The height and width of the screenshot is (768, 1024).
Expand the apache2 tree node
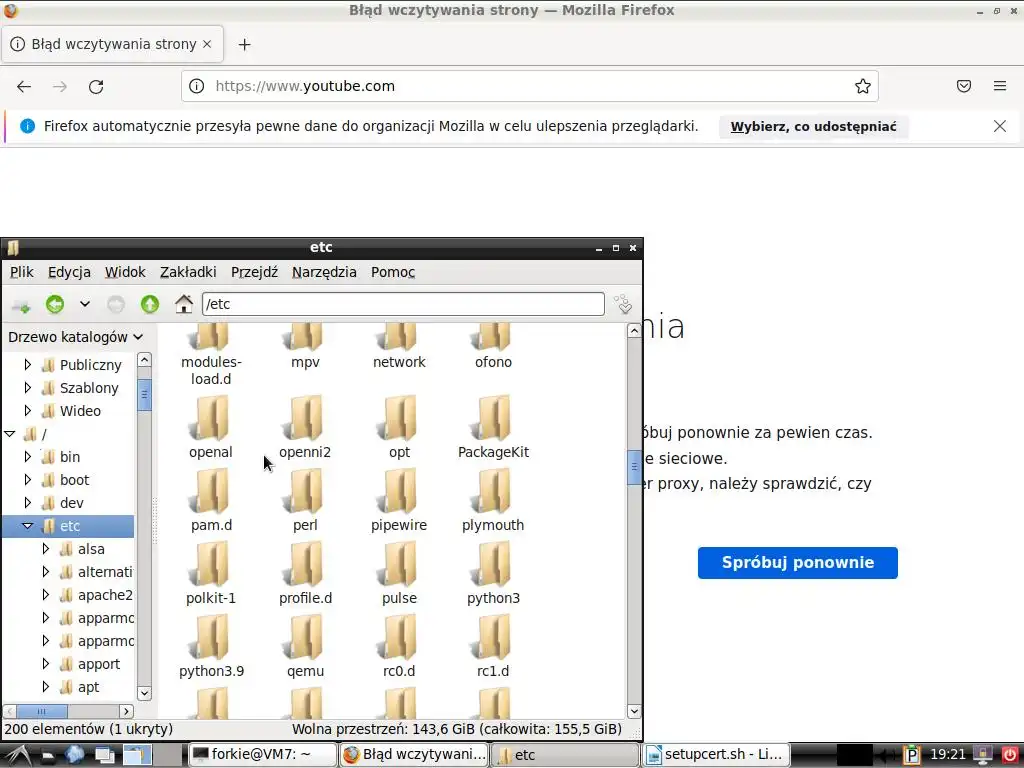pyautogui.click(x=46, y=594)
